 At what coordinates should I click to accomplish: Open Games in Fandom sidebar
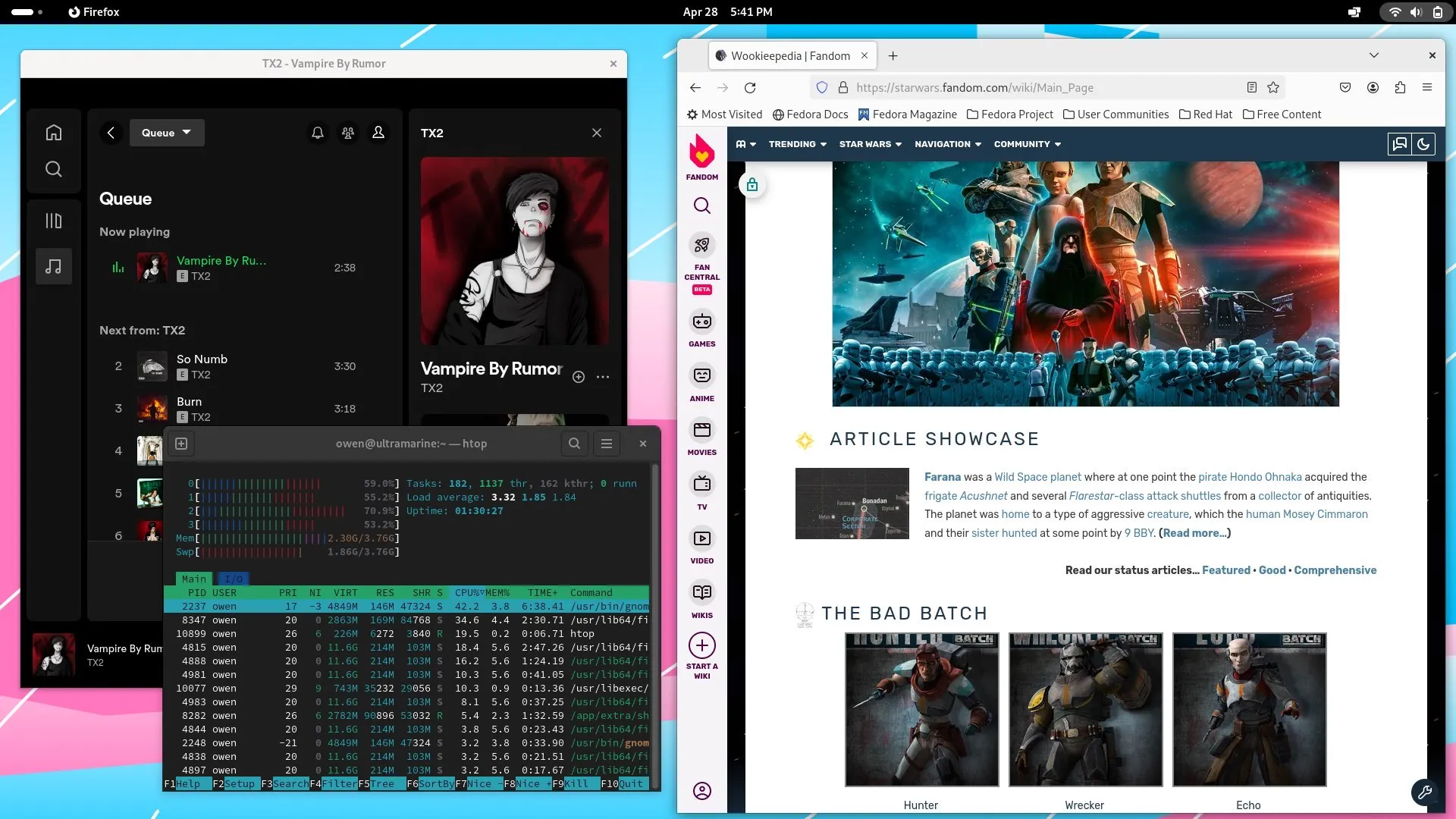[702, 329]
